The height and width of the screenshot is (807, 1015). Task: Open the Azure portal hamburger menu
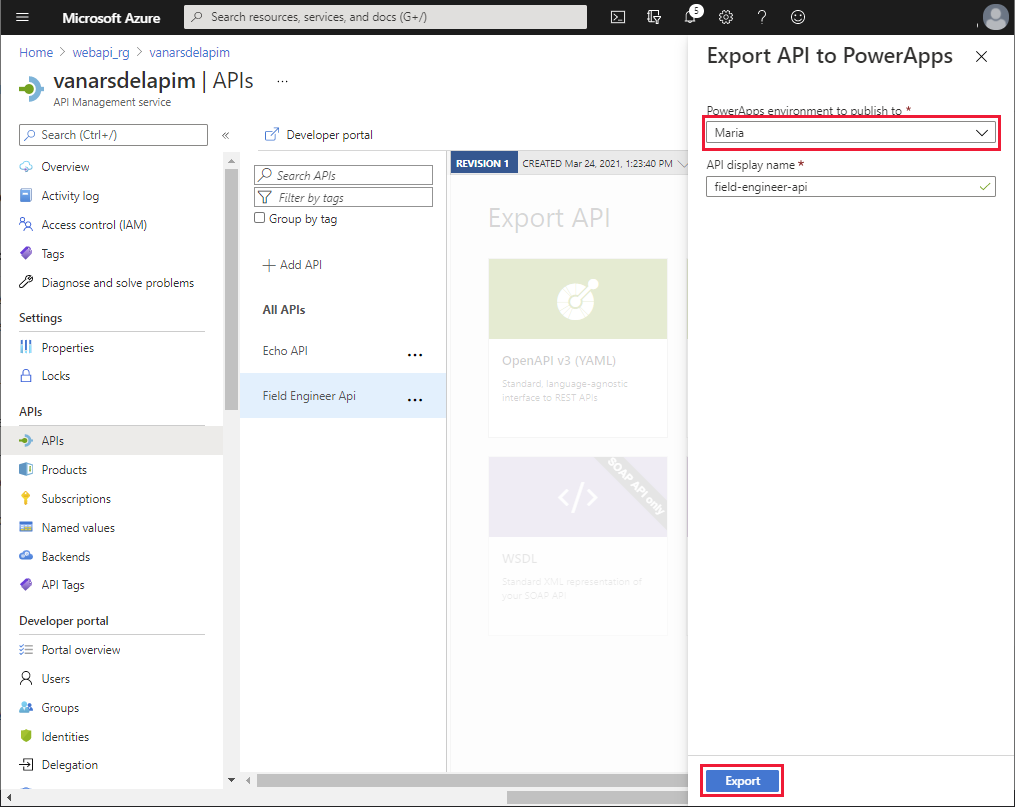tap(22, 17)
